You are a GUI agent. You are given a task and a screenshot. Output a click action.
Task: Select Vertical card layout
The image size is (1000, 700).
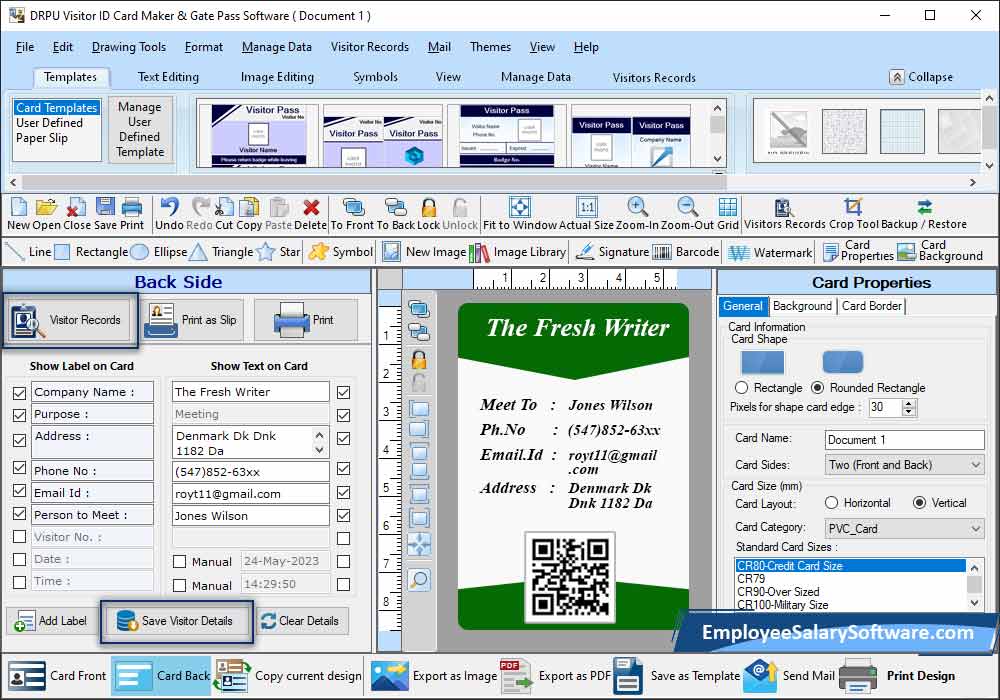coord(919,503)
